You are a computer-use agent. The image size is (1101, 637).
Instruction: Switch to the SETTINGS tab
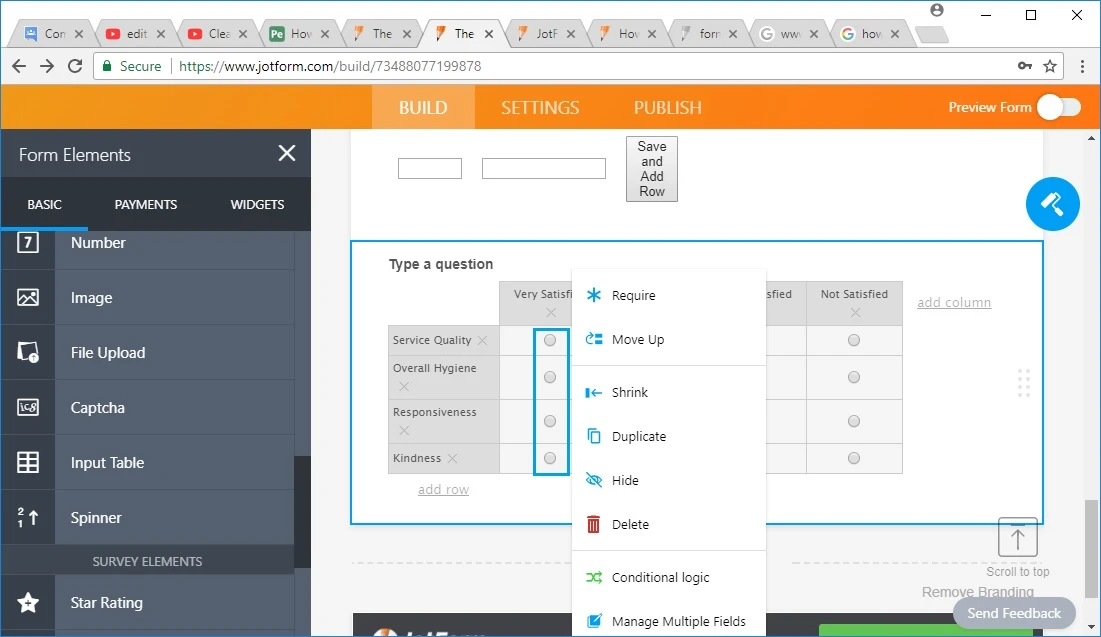pyautogui.click(x=539, y=107)
